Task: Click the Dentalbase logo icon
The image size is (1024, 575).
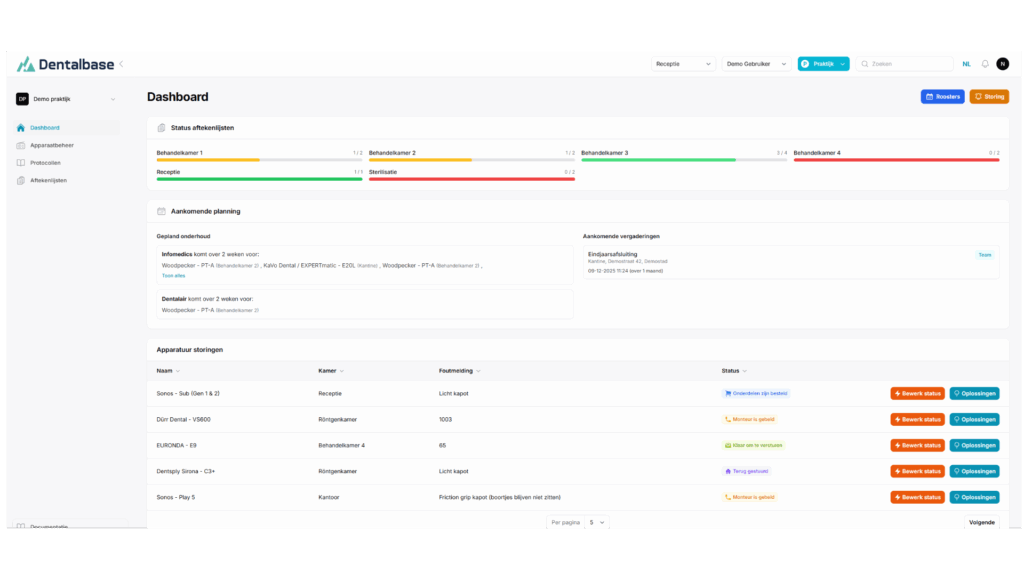Action: [x=25, y=64]
